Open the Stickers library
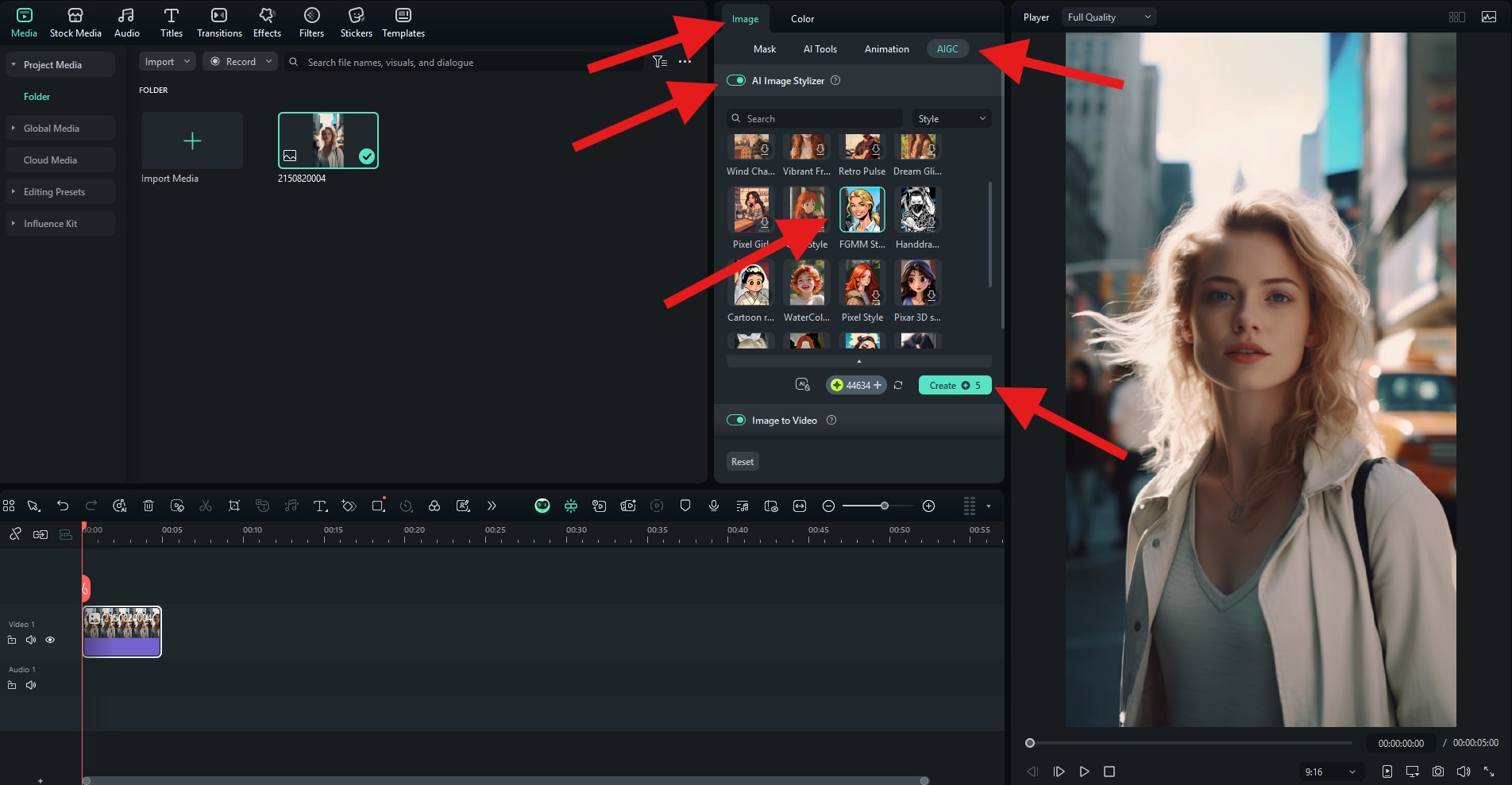 pyautogui.click(x=357, y=23)
